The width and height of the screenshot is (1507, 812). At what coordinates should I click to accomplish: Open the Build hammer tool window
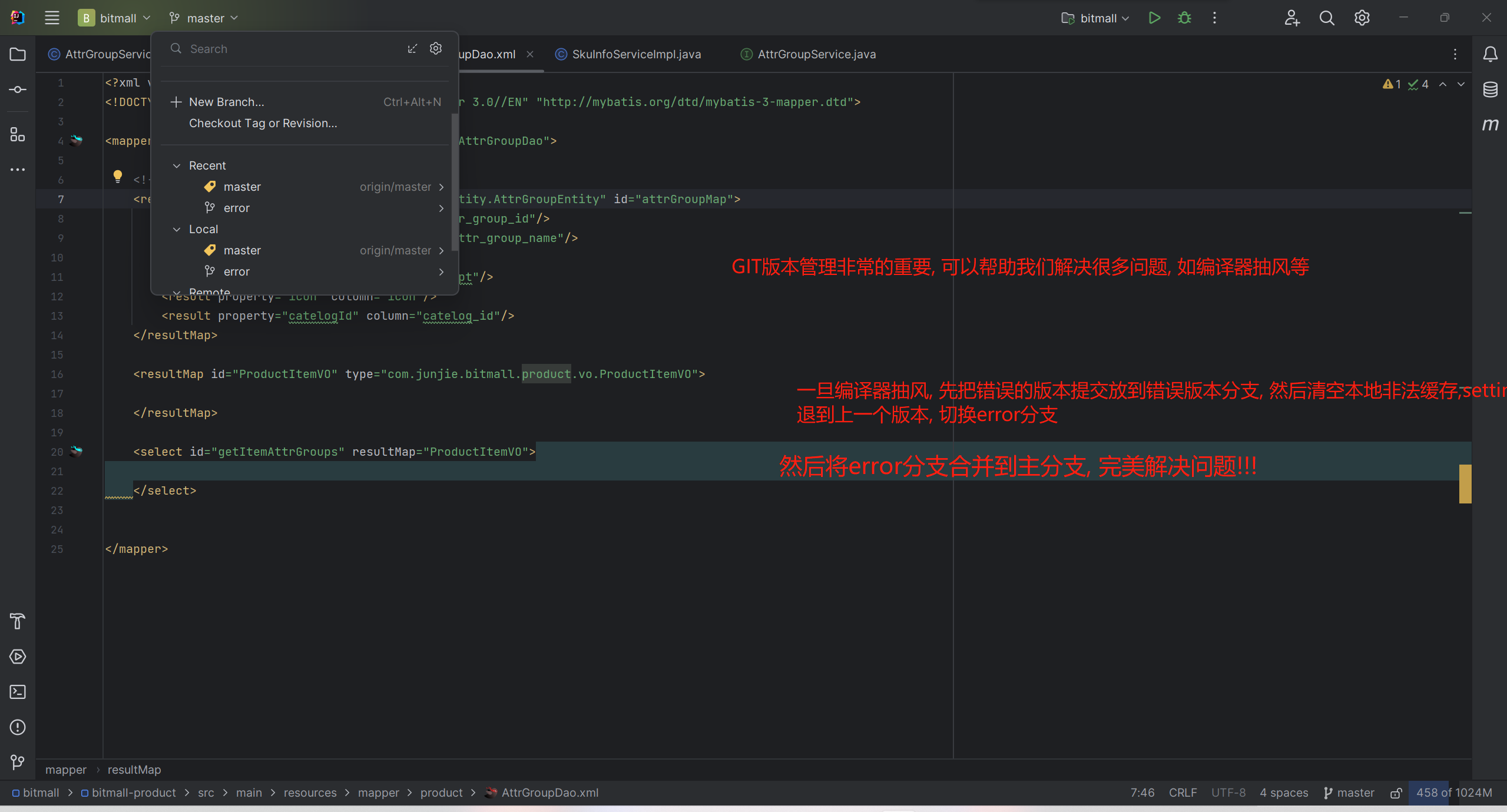[x=18, y=621]
